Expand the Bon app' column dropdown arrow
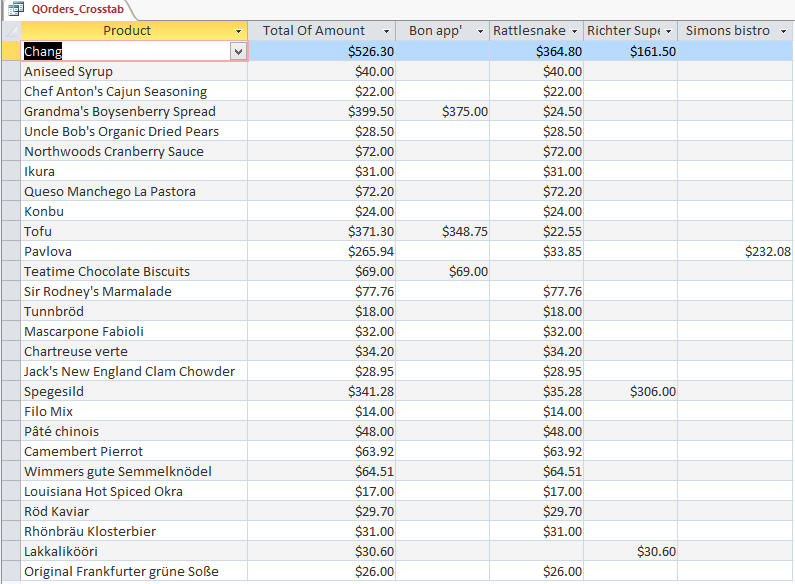The width and height of the screenshot is (795, 584). pyautogui.click(x=480, y=31)
